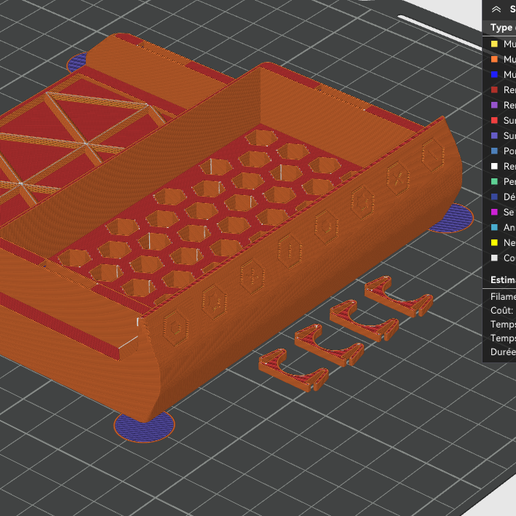Toggle the purple 'Re' legend swatch

click(x=494, y=105)
